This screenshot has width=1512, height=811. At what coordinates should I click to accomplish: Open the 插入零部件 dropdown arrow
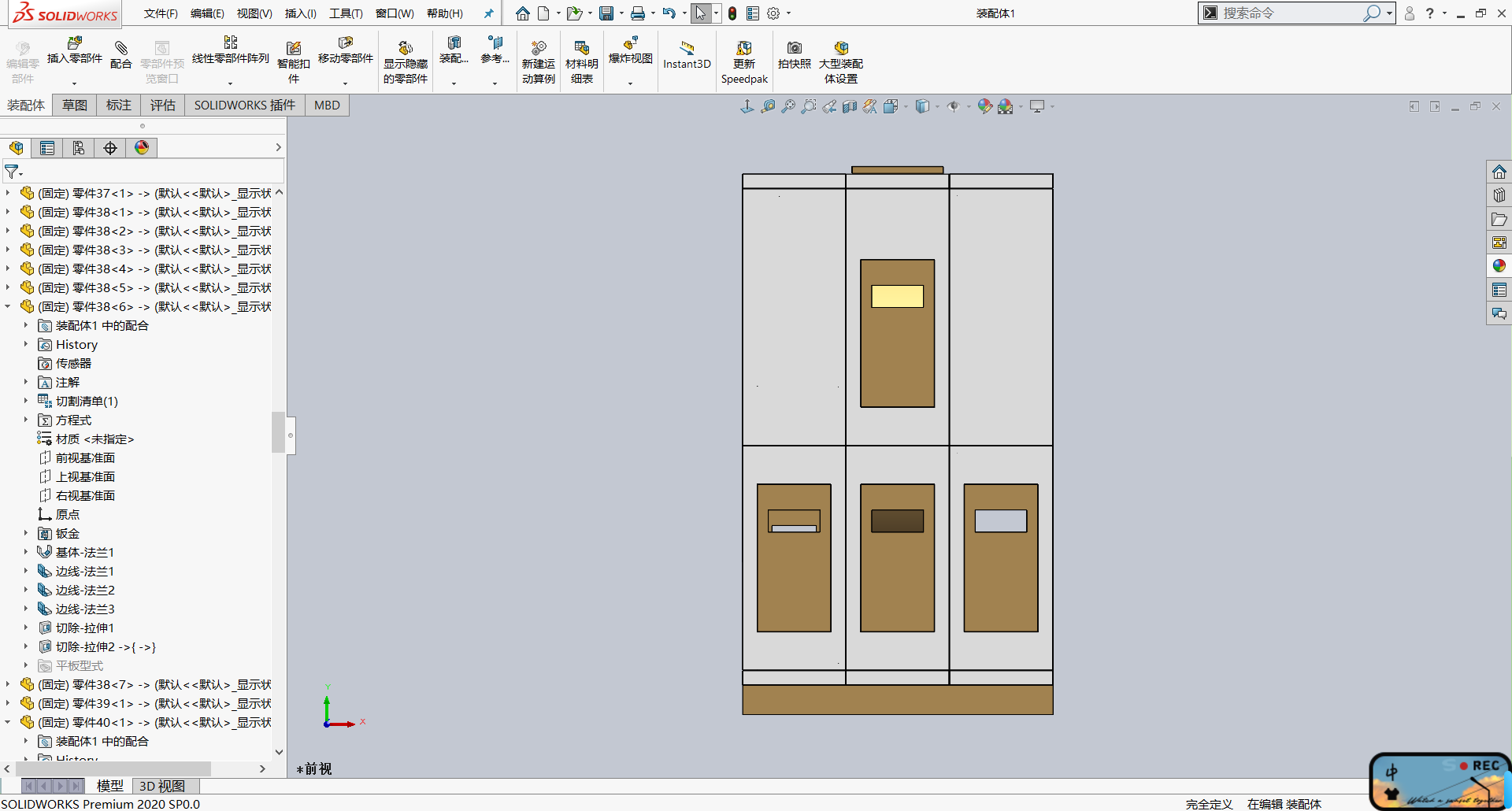click(75, 83)
